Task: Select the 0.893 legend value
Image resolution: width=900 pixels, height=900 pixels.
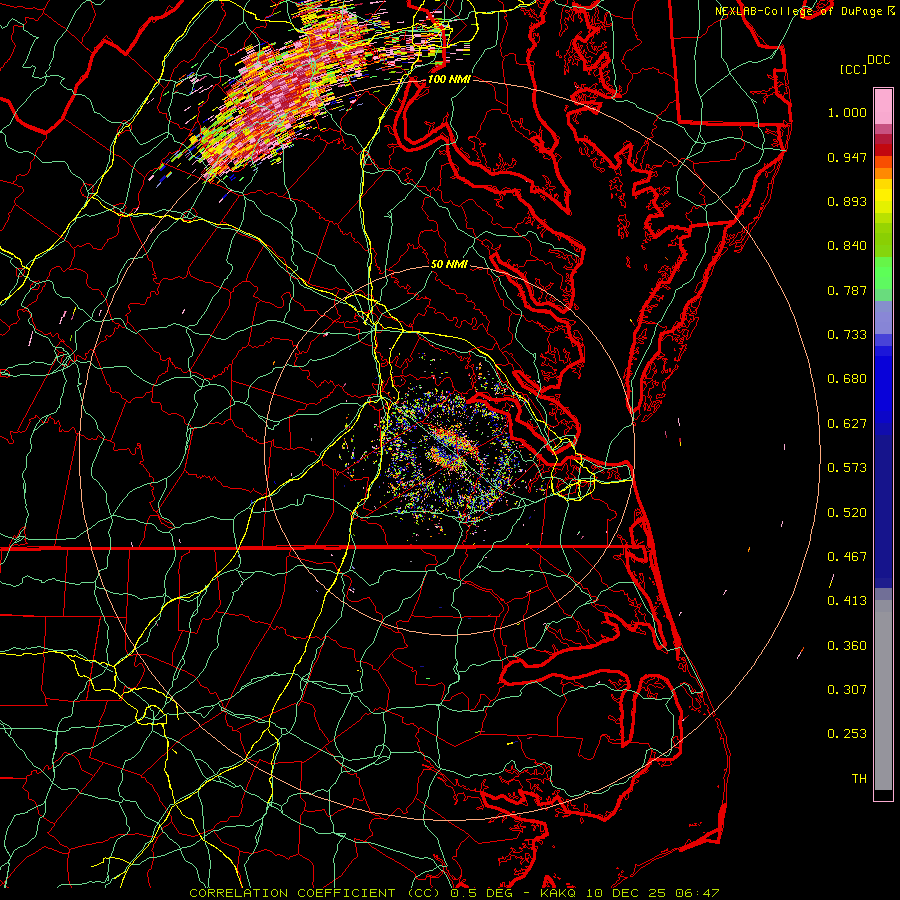Action: pyautogui.click(x=847, y=201)
